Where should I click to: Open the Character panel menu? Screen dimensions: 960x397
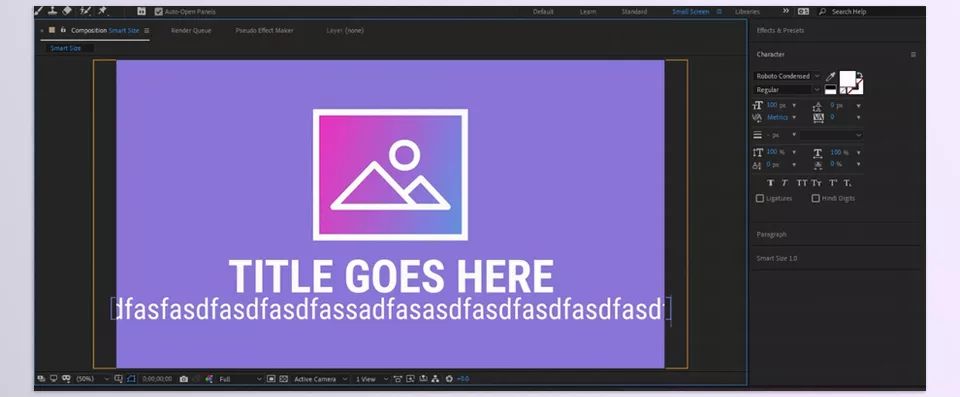pos(913,55)
